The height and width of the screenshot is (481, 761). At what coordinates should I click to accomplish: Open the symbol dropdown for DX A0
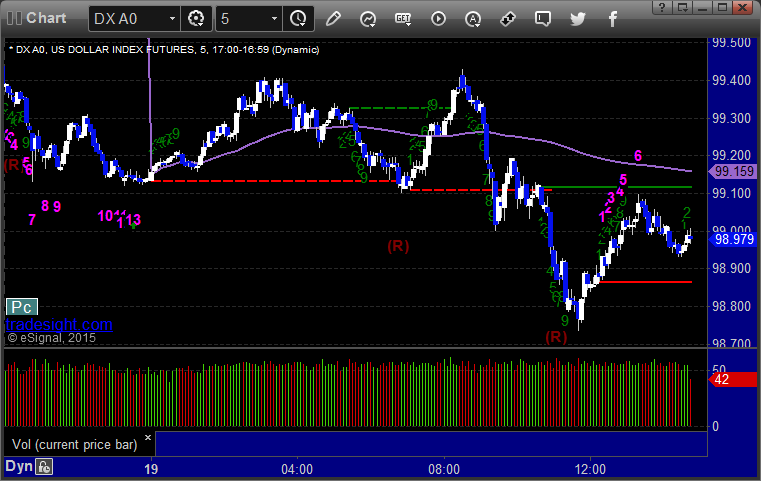tap(172, 19)
